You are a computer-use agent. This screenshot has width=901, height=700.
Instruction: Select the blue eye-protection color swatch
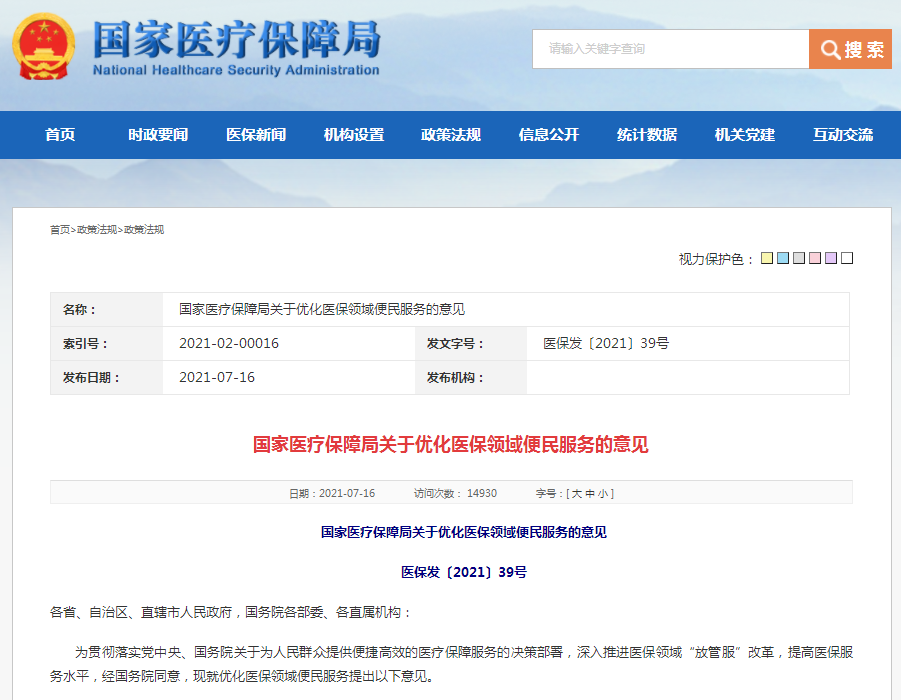point(783,258)
